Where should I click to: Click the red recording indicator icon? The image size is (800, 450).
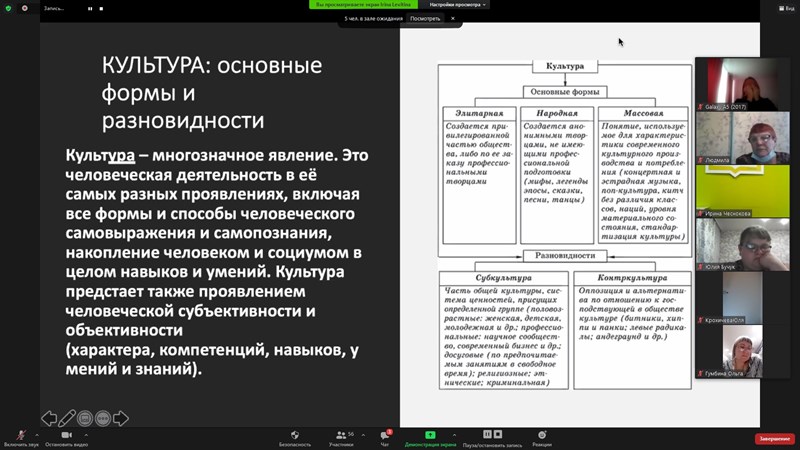coord(24,8)
